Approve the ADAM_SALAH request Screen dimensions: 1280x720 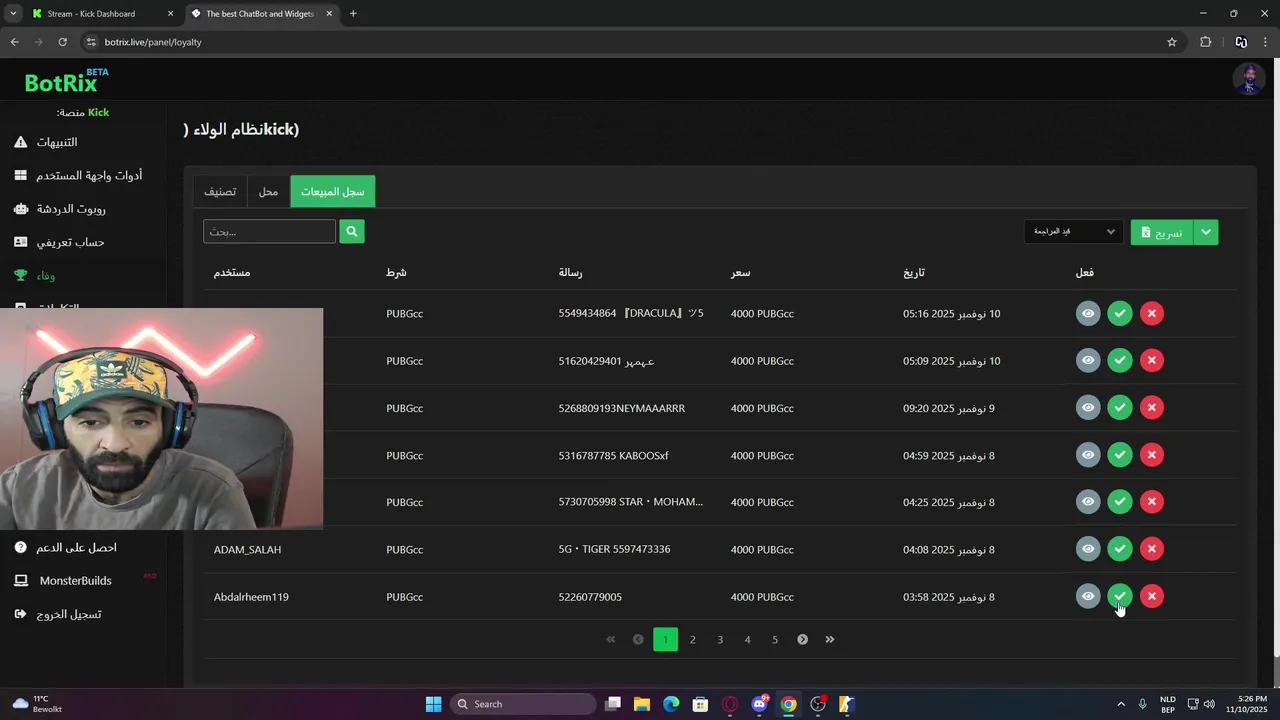coord(1120,548)
